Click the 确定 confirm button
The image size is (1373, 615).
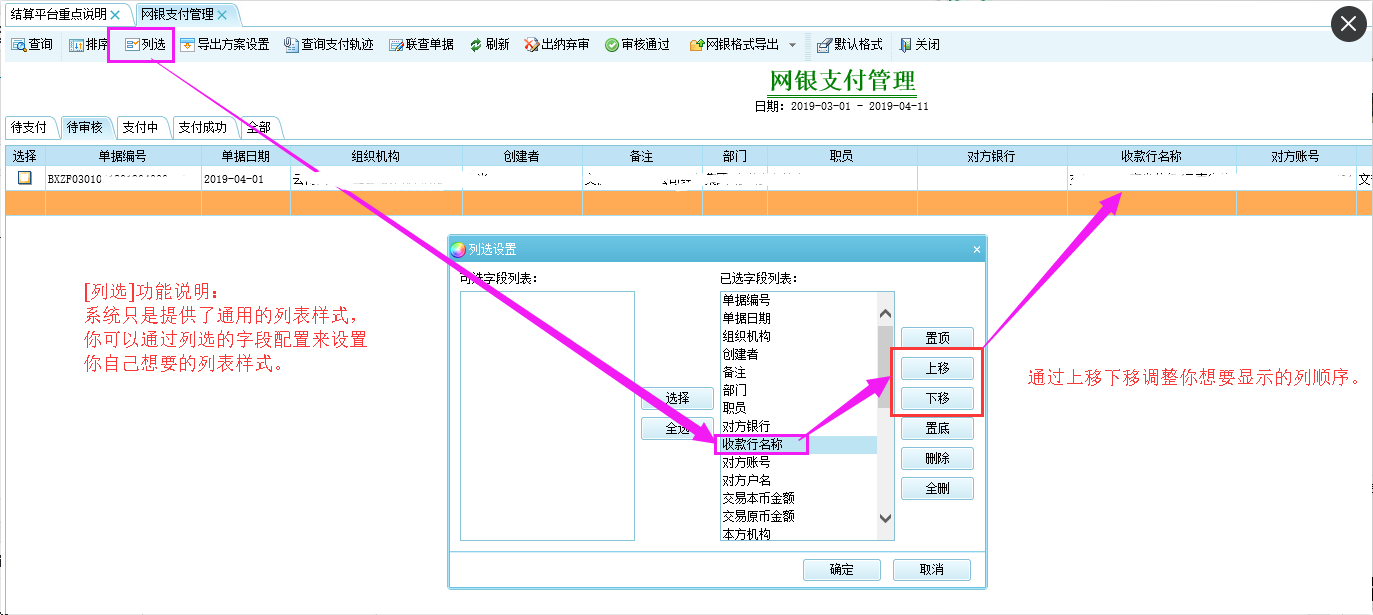click(841, 570)
